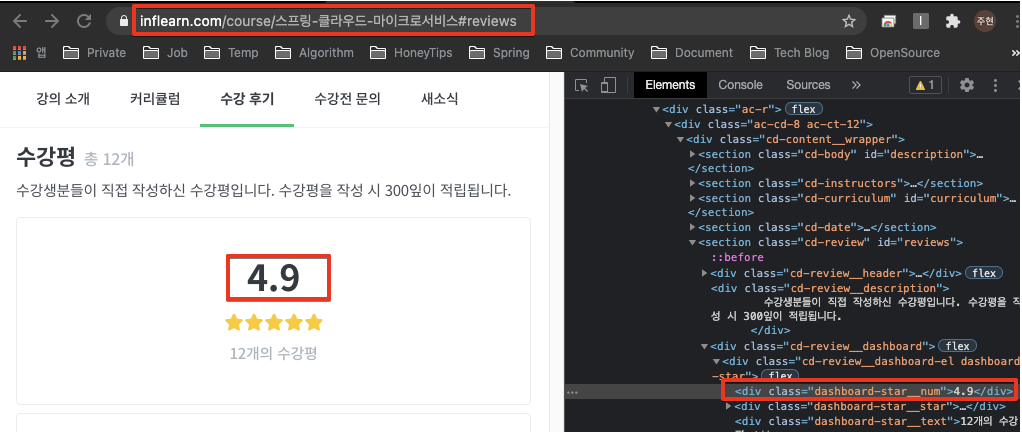Select the dashboard-star__num div row
The image size is (1022, 432).
point(873,392)
